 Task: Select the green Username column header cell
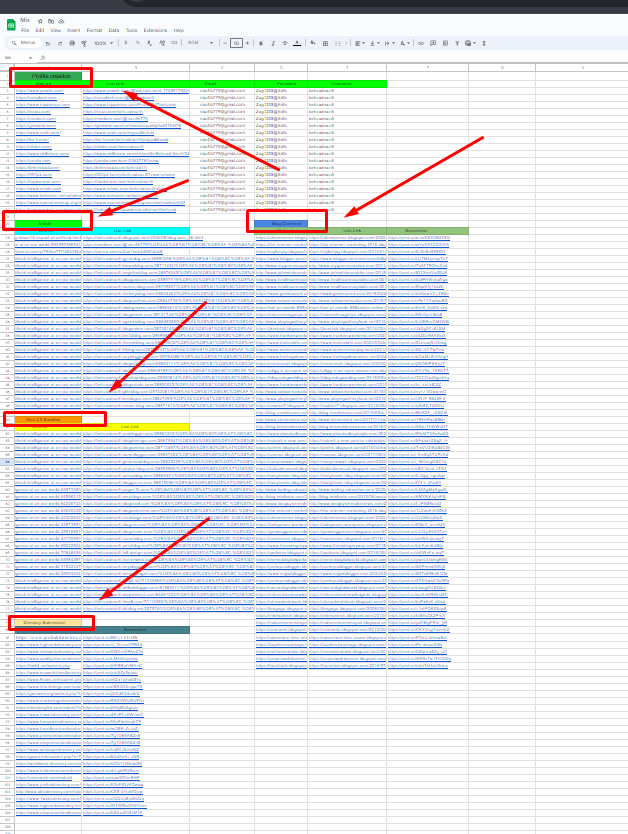click(x=347, y=84)
